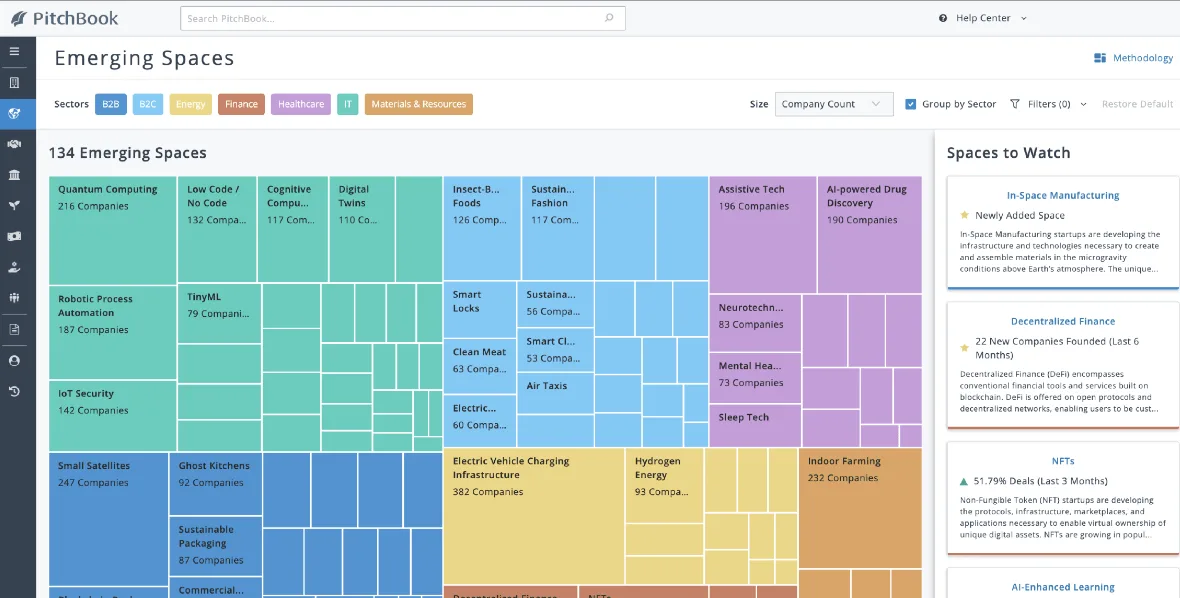Open the document report sidebar icon

point(14,329)
